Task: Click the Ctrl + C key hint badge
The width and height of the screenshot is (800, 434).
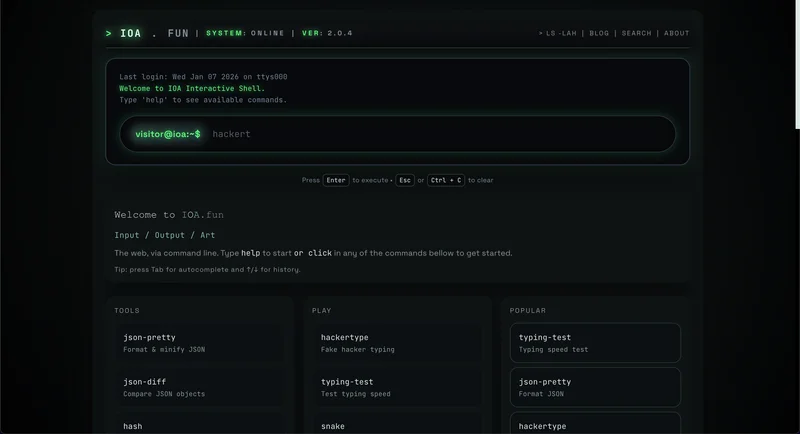Action: pyautogui.click(x=445, y=180)
